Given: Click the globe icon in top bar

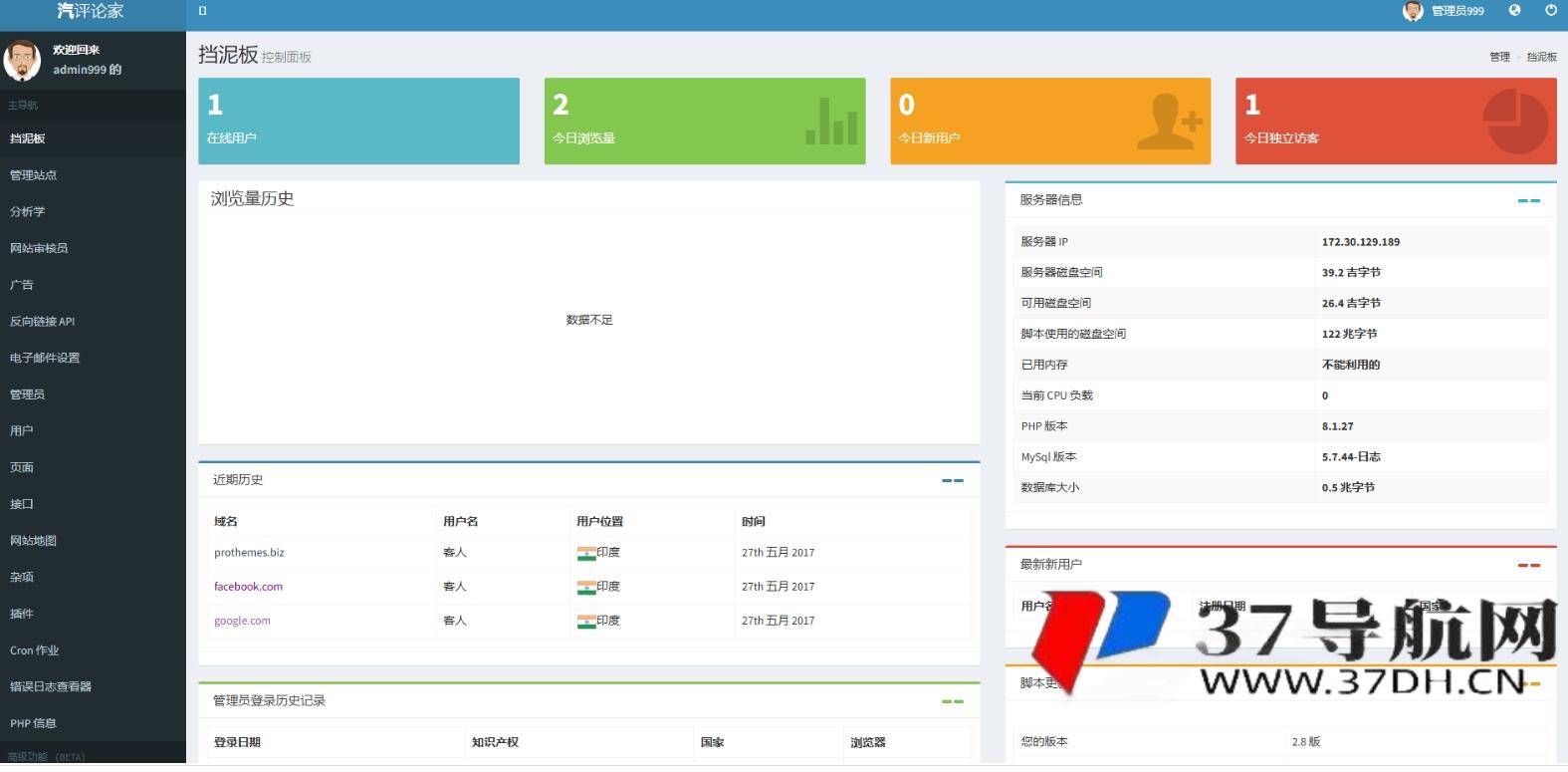Looking at the screenshot, I should [x=1514, y=10].
